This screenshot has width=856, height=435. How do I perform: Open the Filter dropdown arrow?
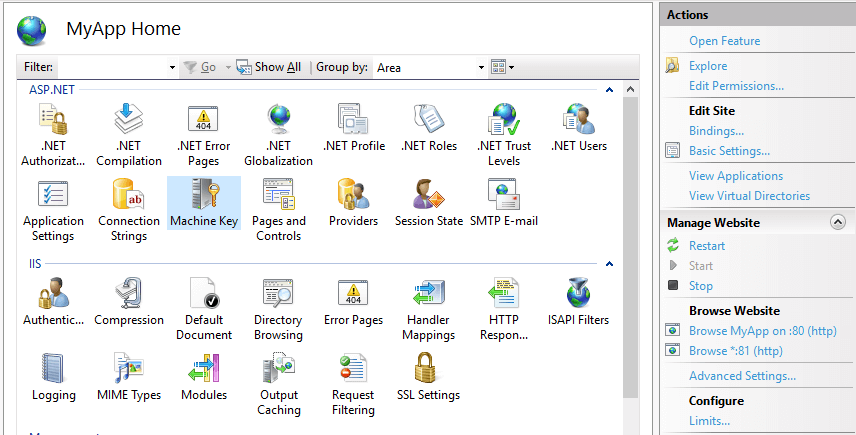[x=172, y=68]
